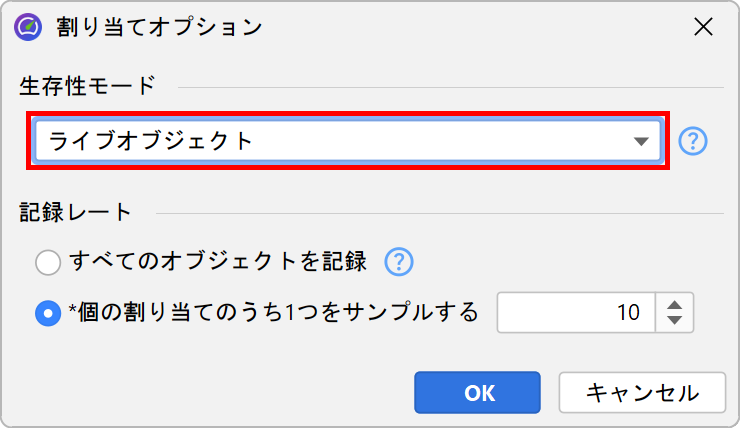The height and width of the screenshot is (428, 740).
Task: Select the すべてのオブジェクトを記録 radio button
Action: point(48,263)
